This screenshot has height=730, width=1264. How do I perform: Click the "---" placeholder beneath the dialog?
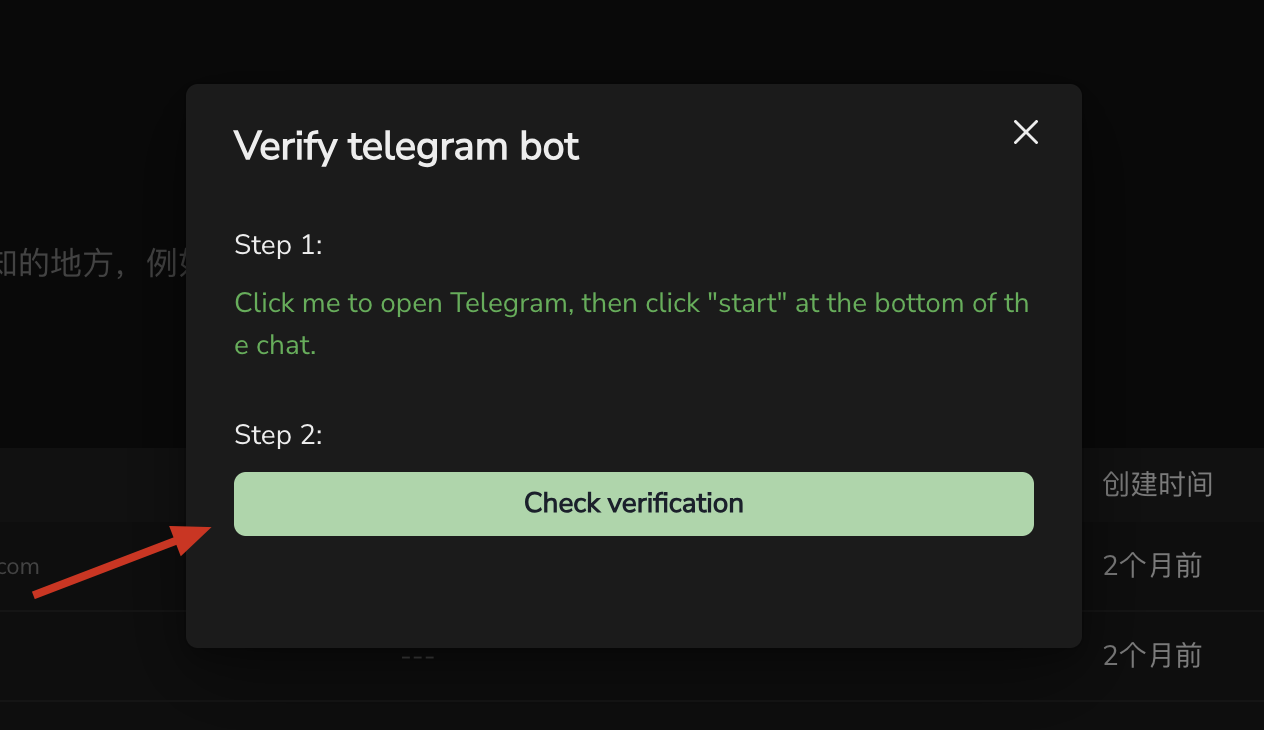(x=417, y=657)
